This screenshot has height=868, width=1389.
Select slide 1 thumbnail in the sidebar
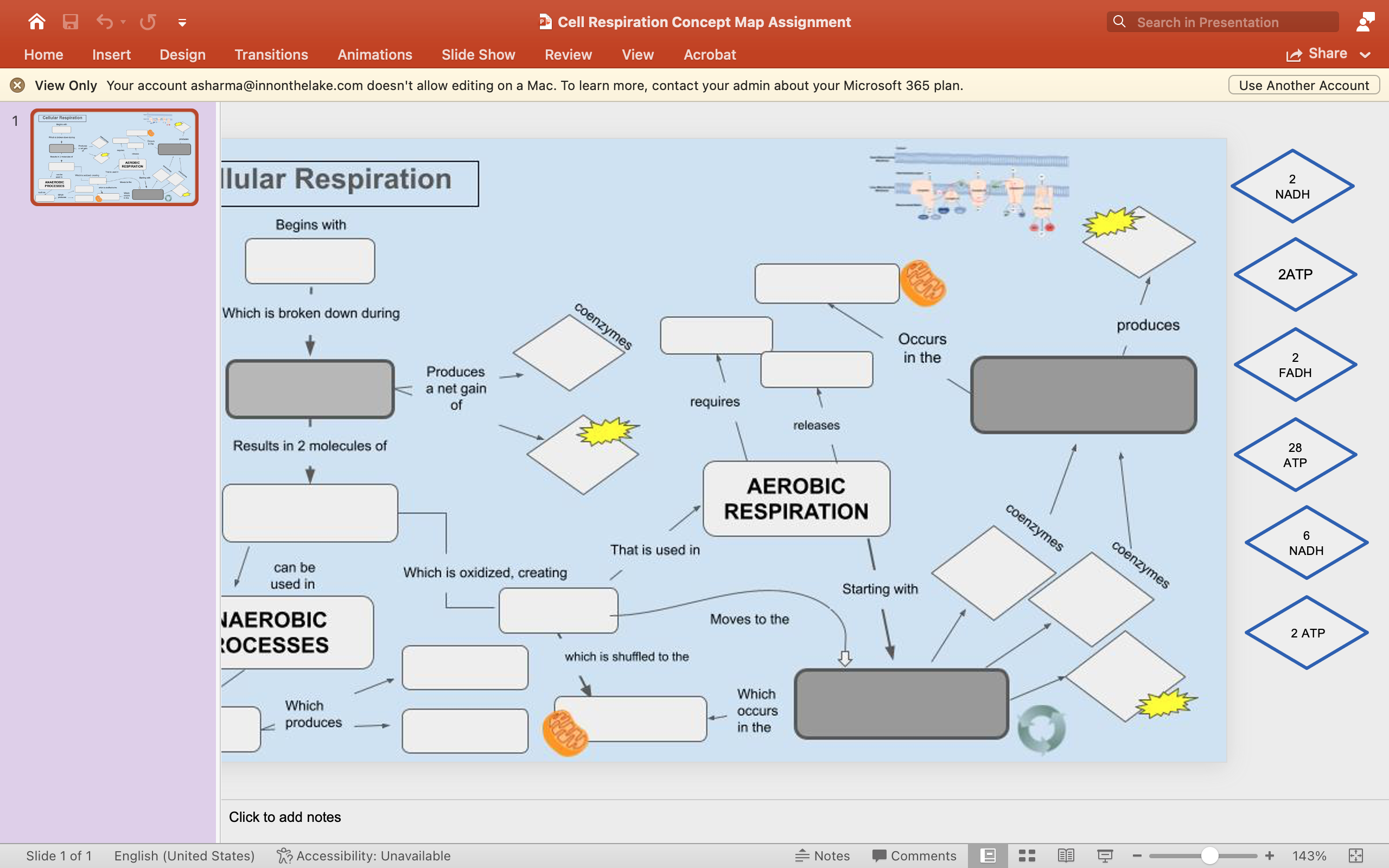(114, 157)
